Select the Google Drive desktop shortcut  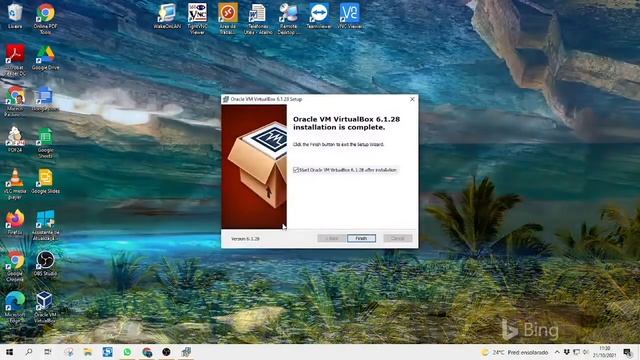click(45, 58)
